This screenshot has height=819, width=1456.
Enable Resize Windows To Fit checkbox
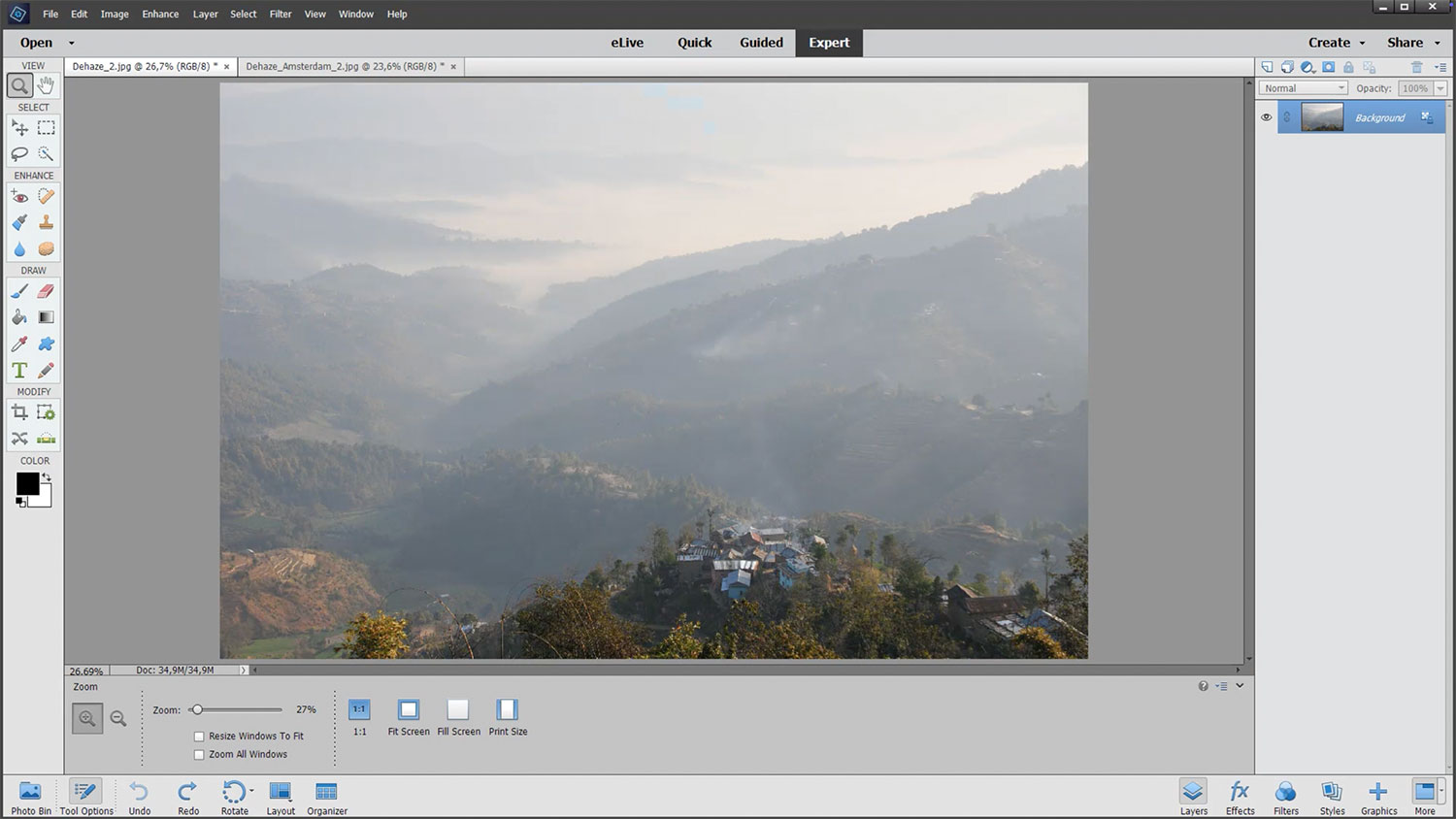(199, 737)
